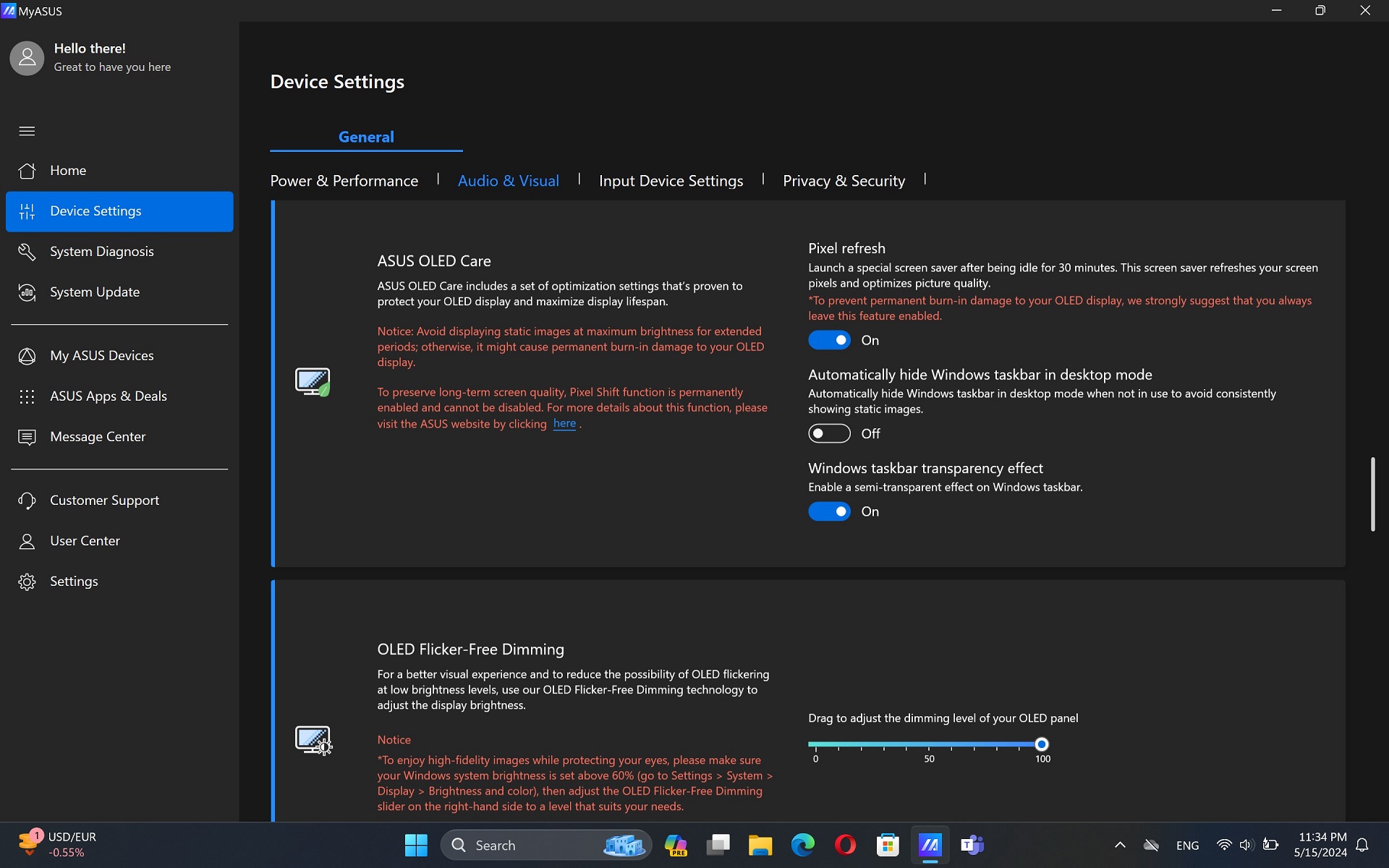
Task: Open Customer Support headset icon
Action: 27,501
